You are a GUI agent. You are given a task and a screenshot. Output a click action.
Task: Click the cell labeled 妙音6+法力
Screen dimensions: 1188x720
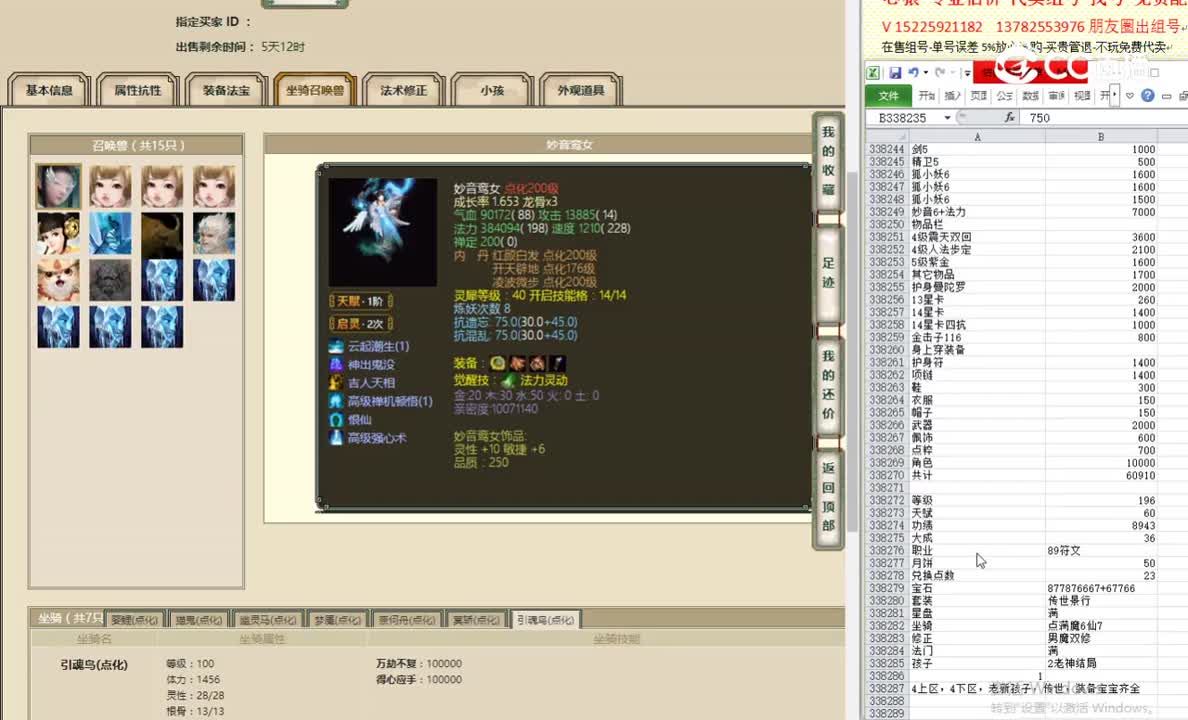coord(977,212)
